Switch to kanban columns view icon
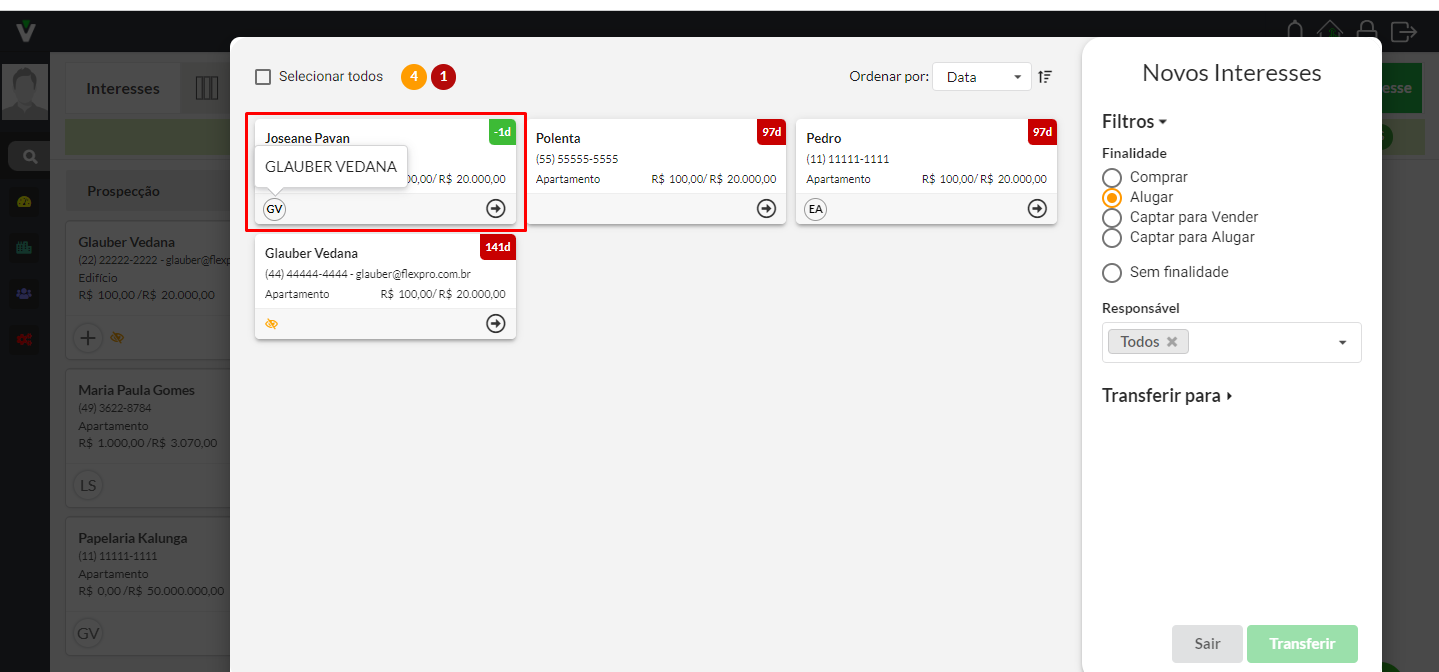1439x672 pixels. pyautogui.click(x=207, y=88)
